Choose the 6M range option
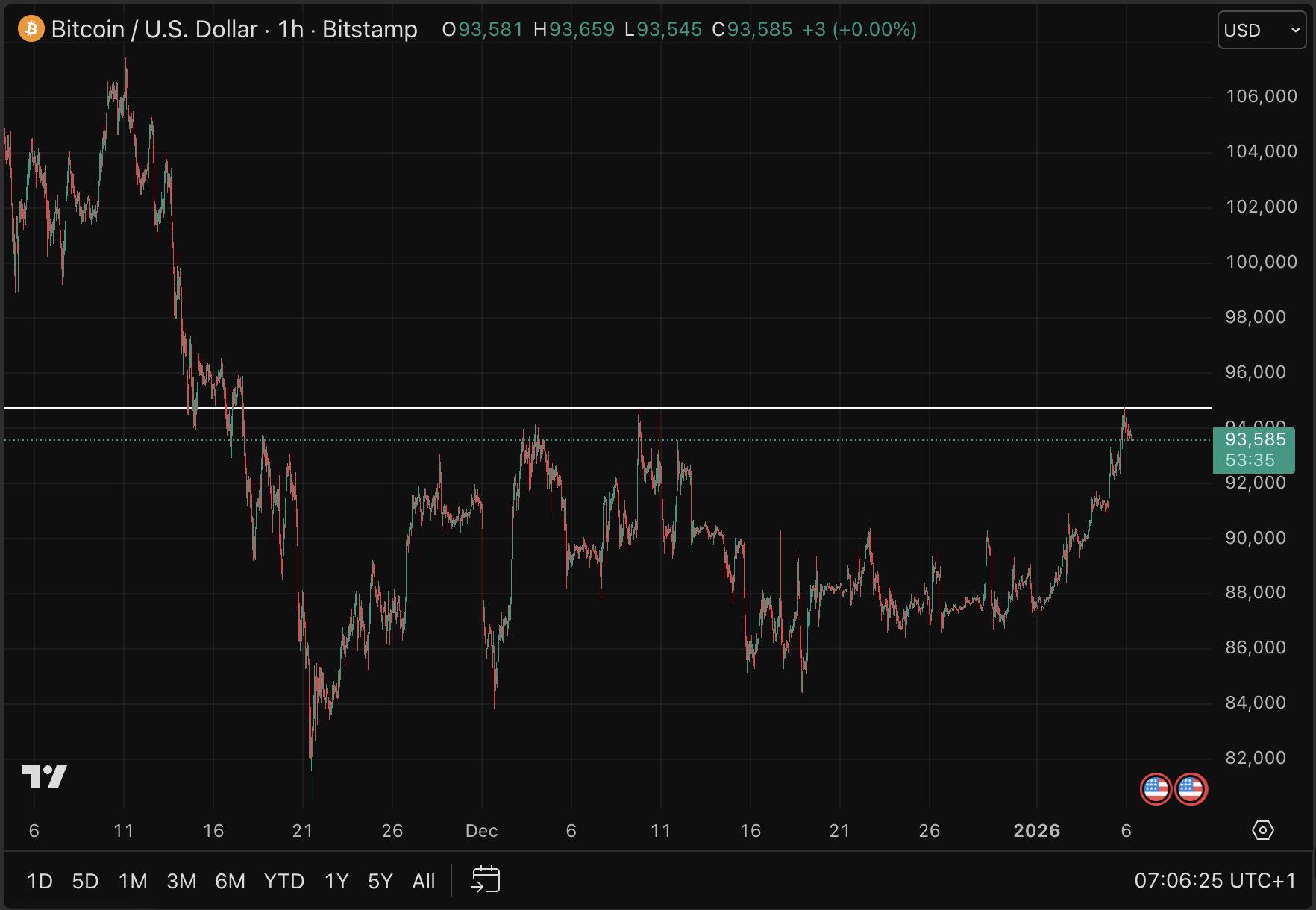1316x910 pixels. tap(230, 882)
